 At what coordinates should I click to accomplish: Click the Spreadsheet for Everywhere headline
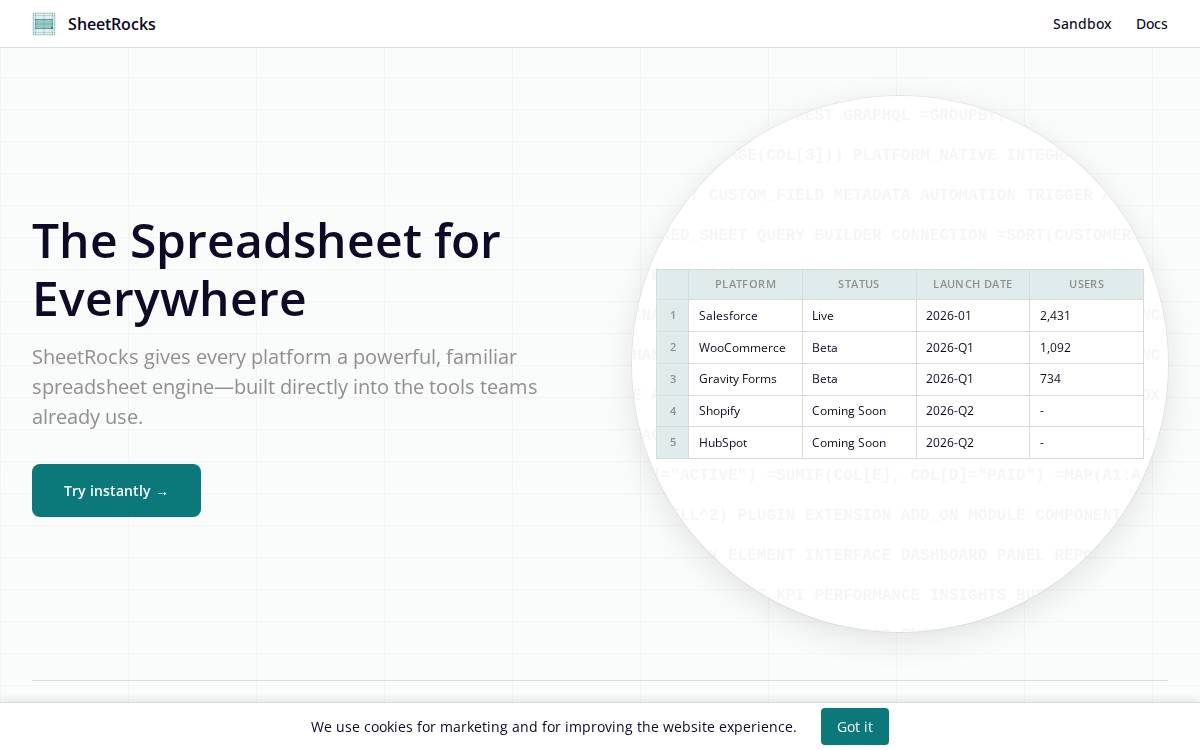click(267, 269)
